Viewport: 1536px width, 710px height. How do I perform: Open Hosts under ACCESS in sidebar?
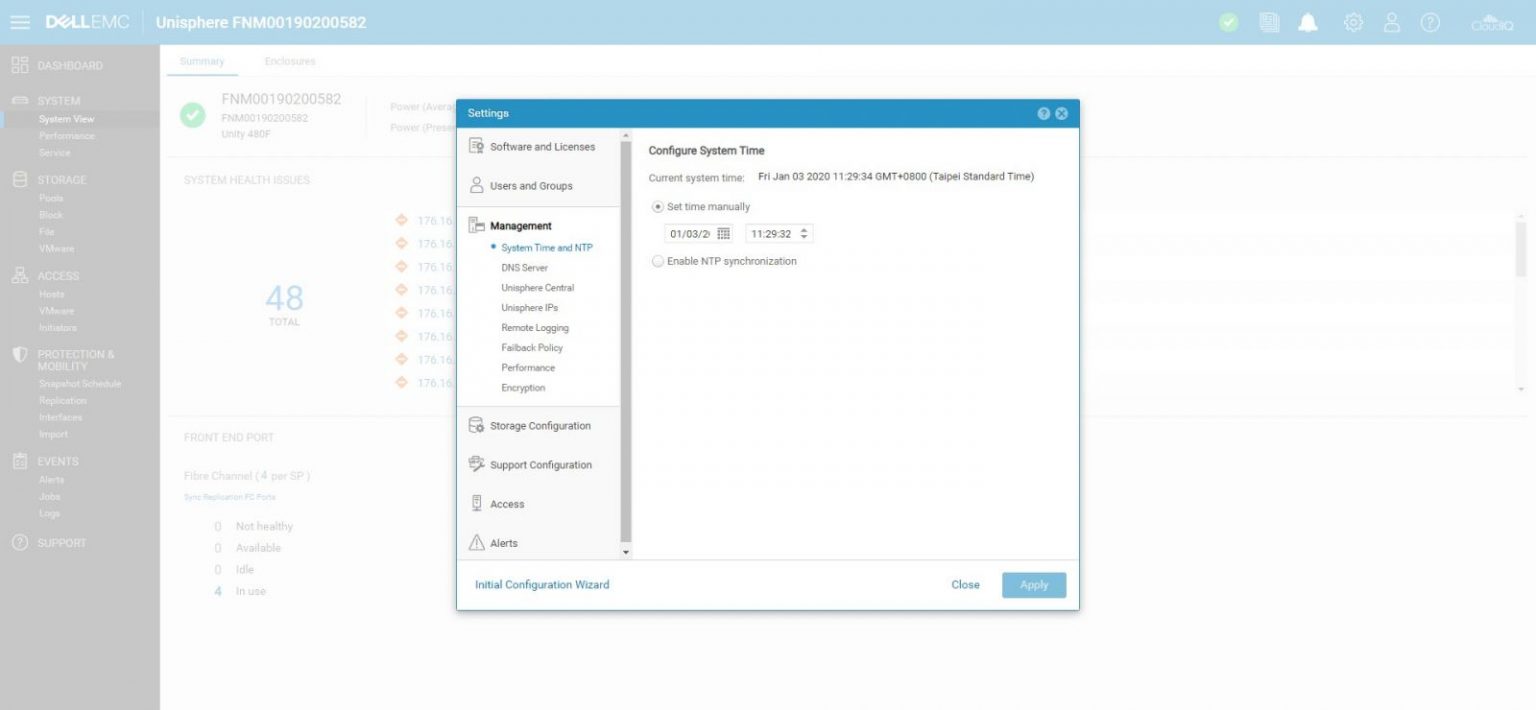[x=52, y=294]
